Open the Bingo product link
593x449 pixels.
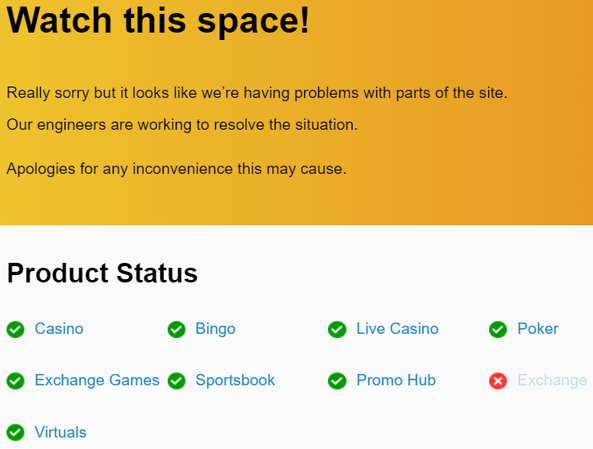216,329
